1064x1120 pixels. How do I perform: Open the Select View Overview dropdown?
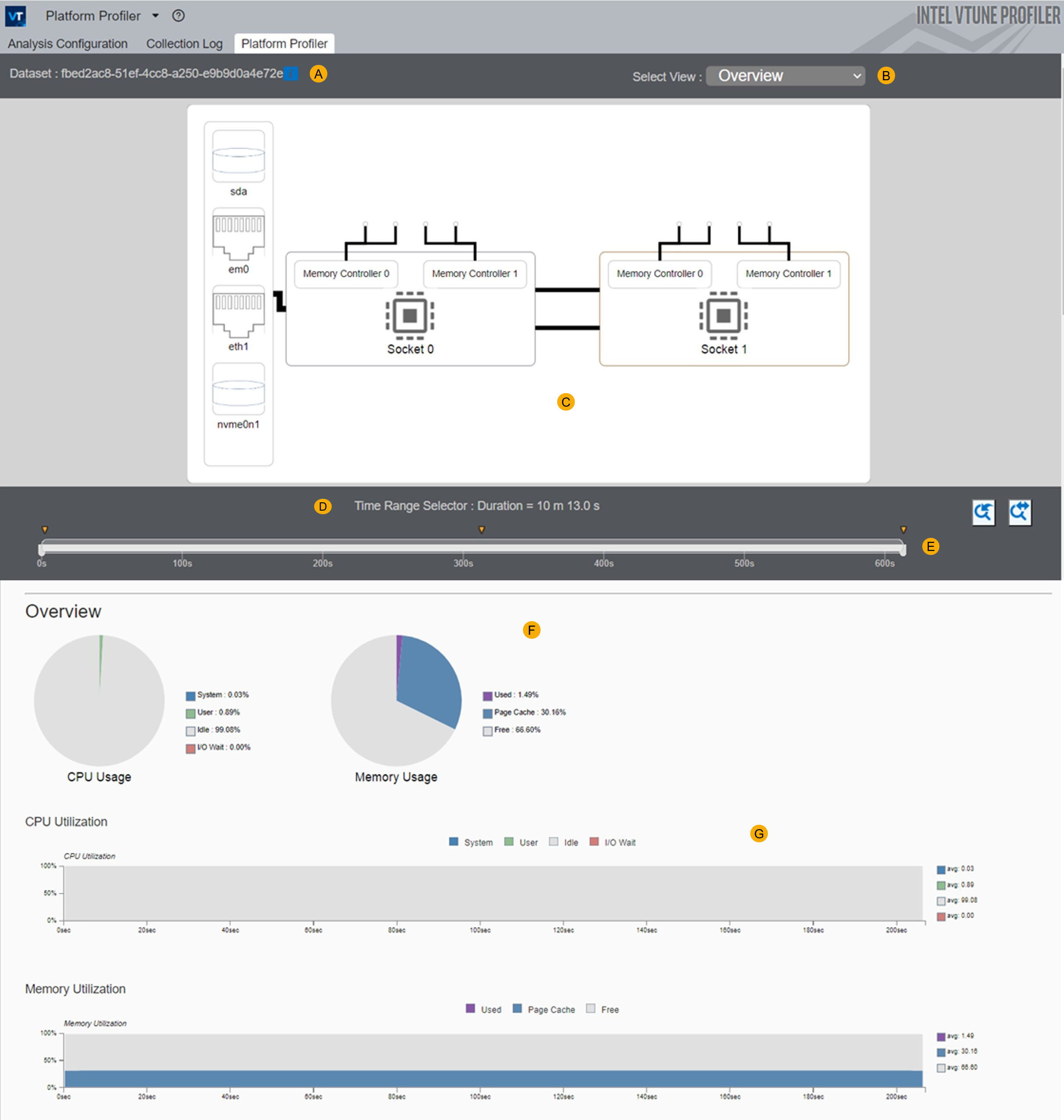coord(785,76)
